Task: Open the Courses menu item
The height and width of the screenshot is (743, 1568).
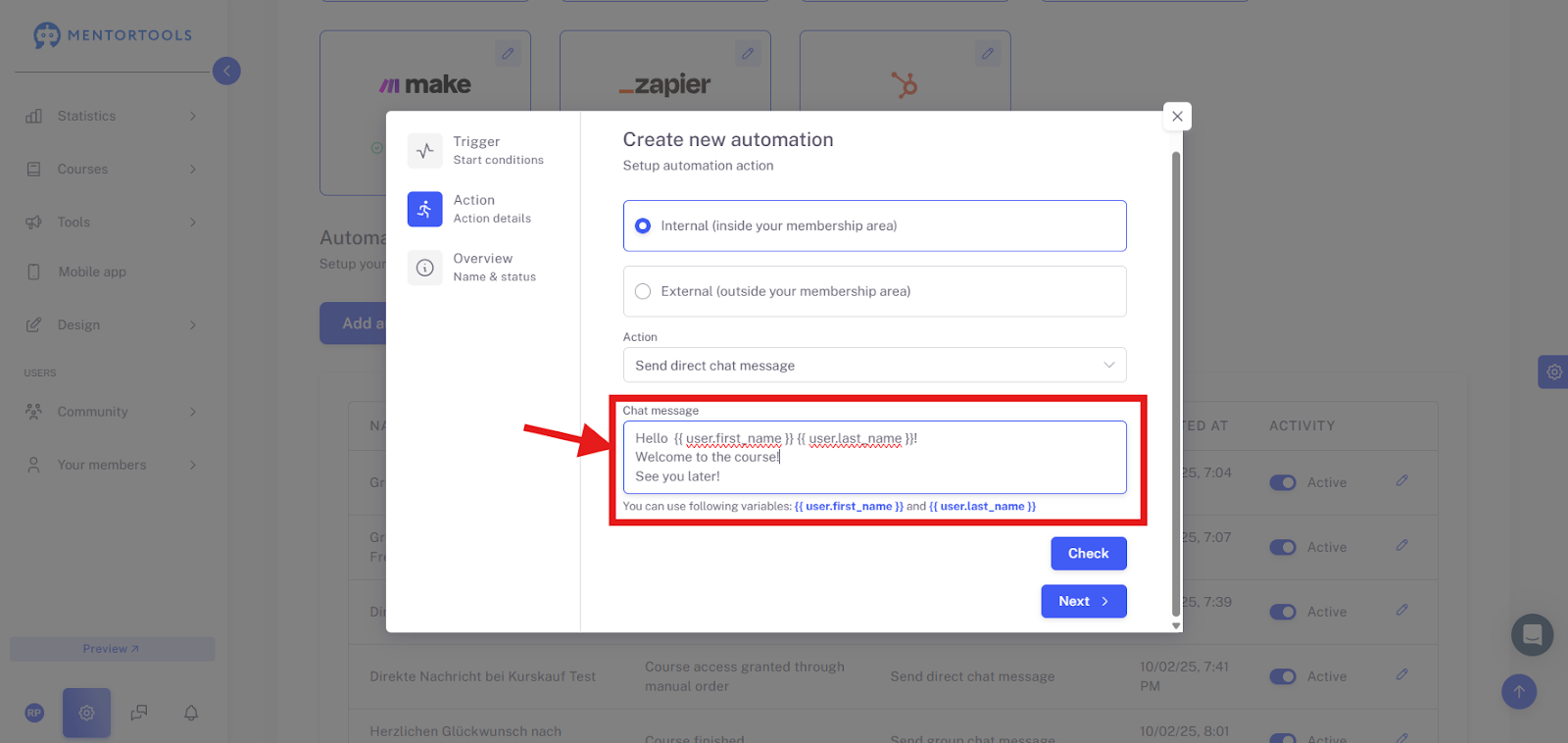Action: [111, 169]
